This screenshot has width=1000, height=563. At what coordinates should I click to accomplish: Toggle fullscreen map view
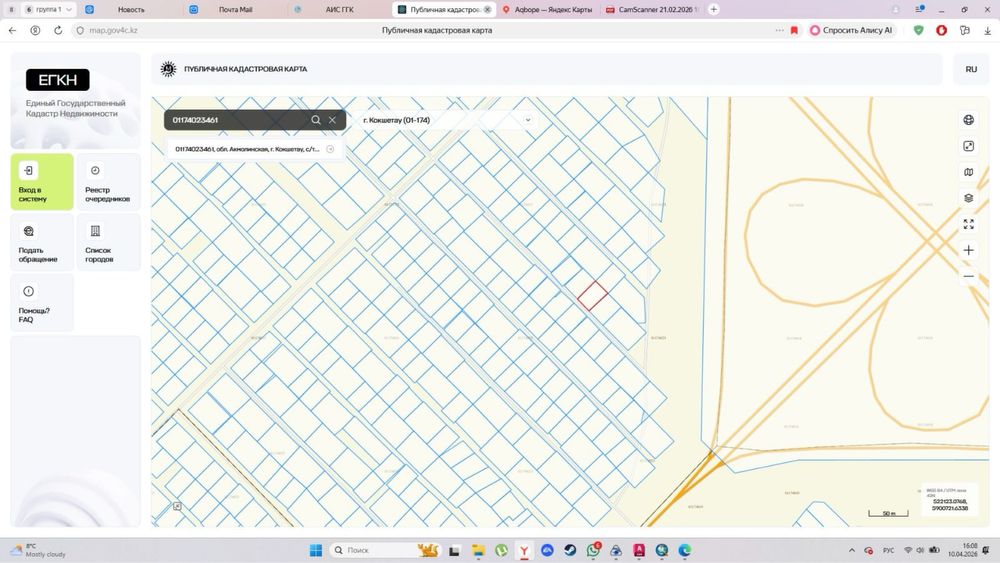(968, 224)
